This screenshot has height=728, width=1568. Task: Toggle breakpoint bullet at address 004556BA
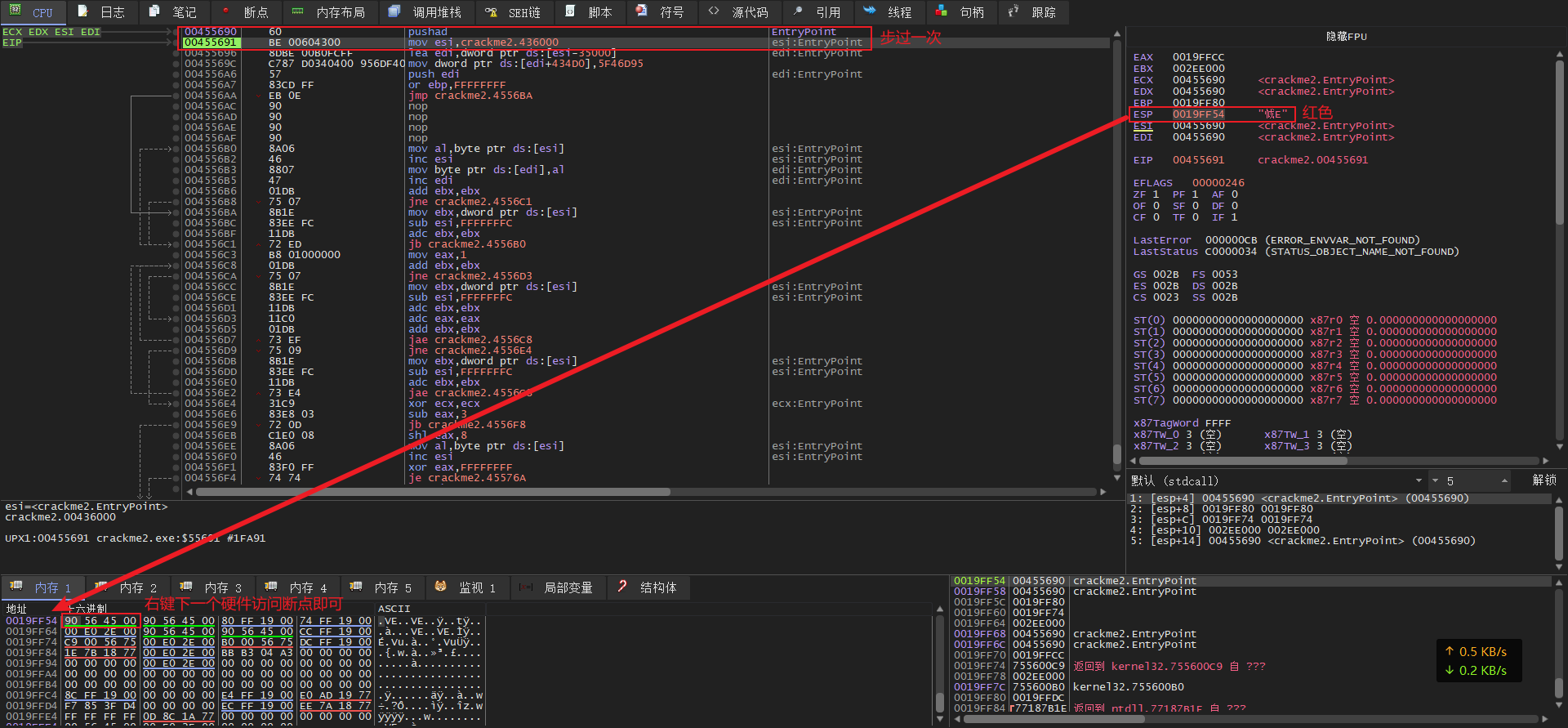click(176, 212)
